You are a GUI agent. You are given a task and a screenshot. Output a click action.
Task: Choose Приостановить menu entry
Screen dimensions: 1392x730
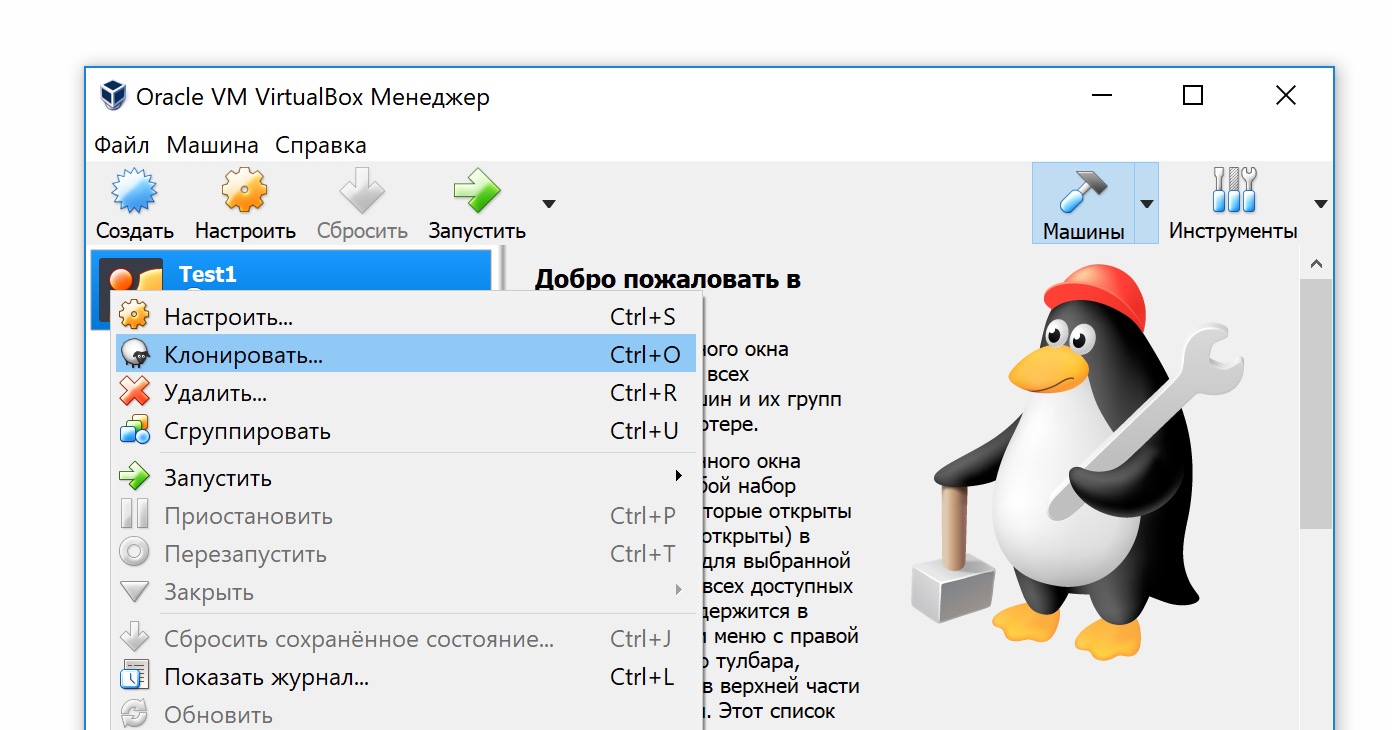[x=406, y=515]
